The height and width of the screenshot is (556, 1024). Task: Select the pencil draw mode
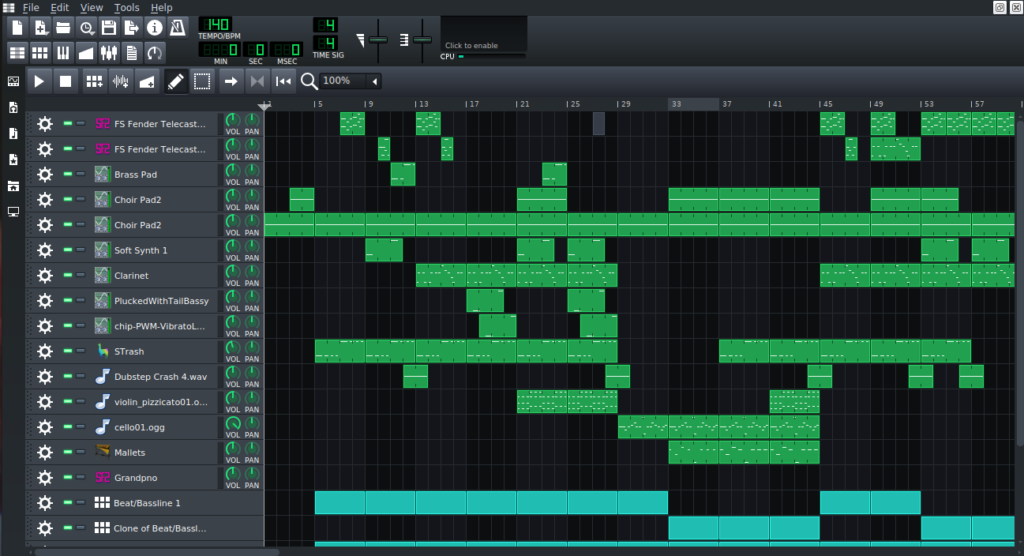pos(176,81)
